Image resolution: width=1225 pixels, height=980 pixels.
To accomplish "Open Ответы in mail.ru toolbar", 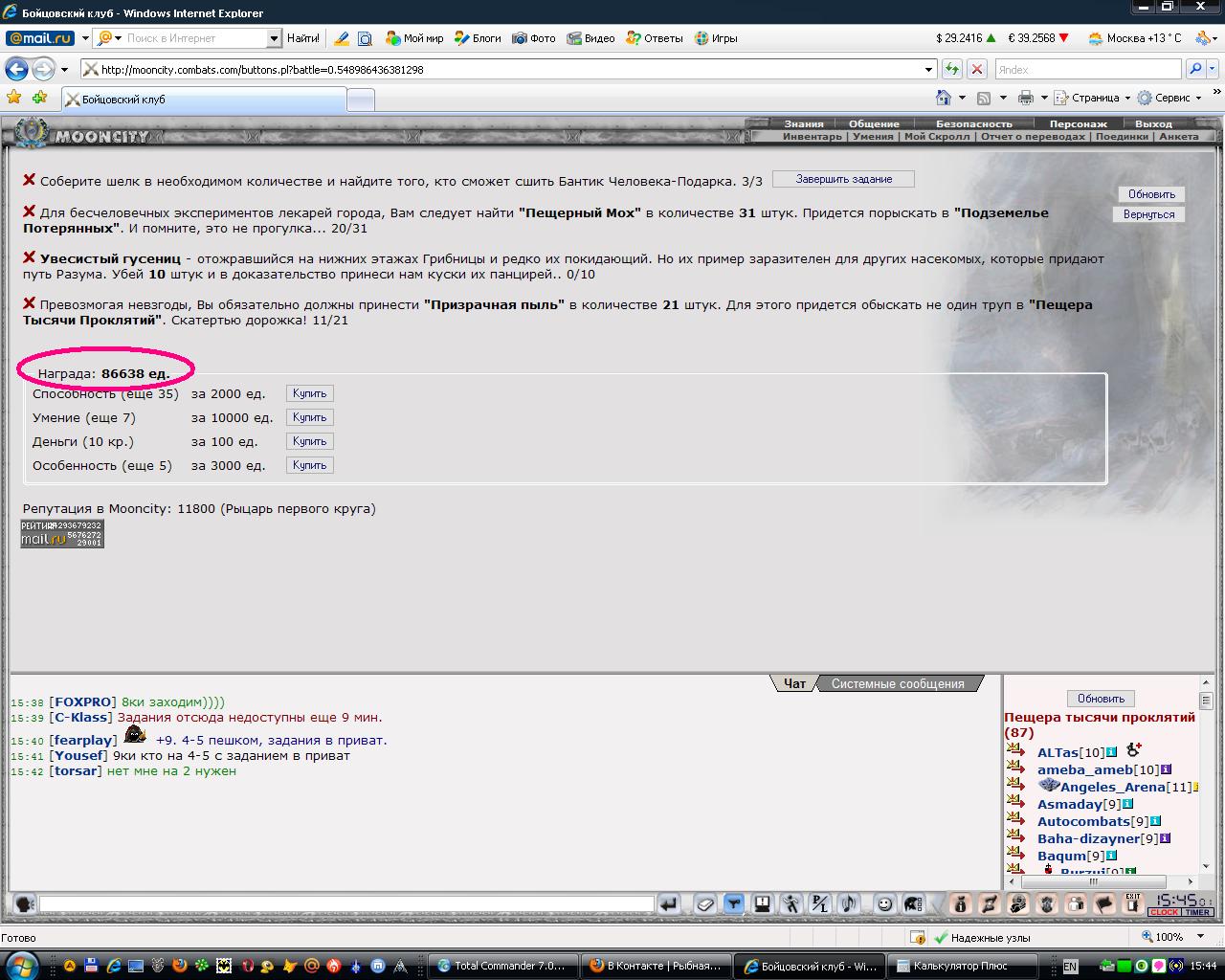I will click(655, 38).
